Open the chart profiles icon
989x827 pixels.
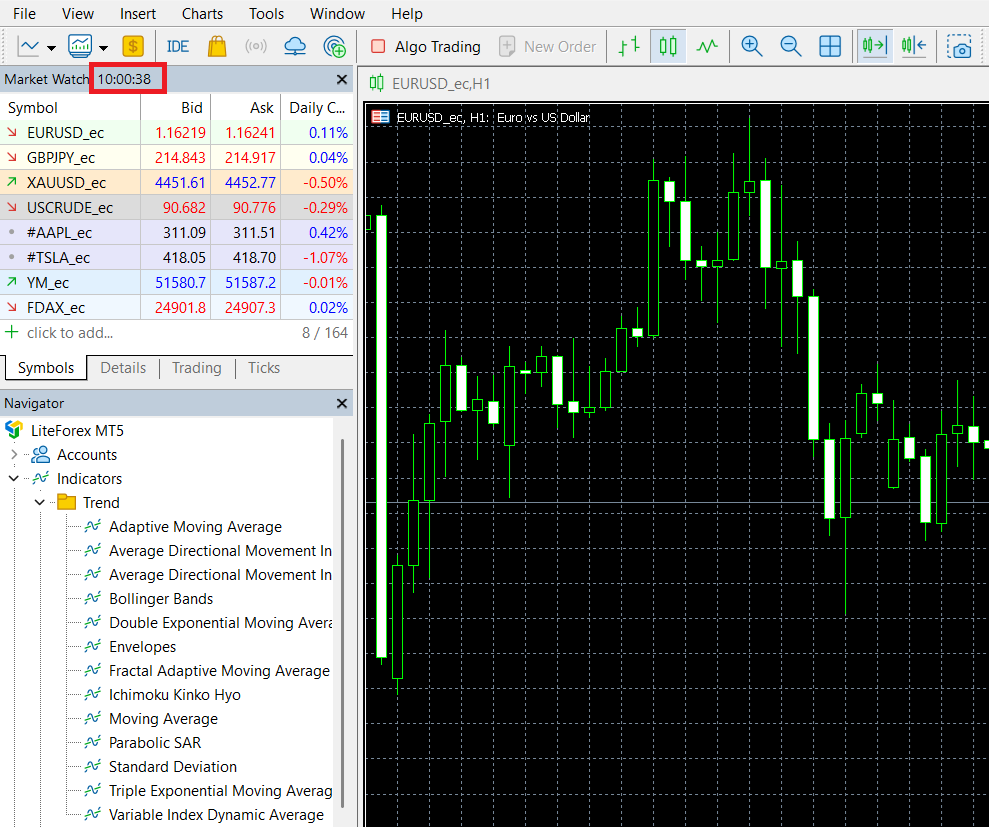(x=81, y=46)
